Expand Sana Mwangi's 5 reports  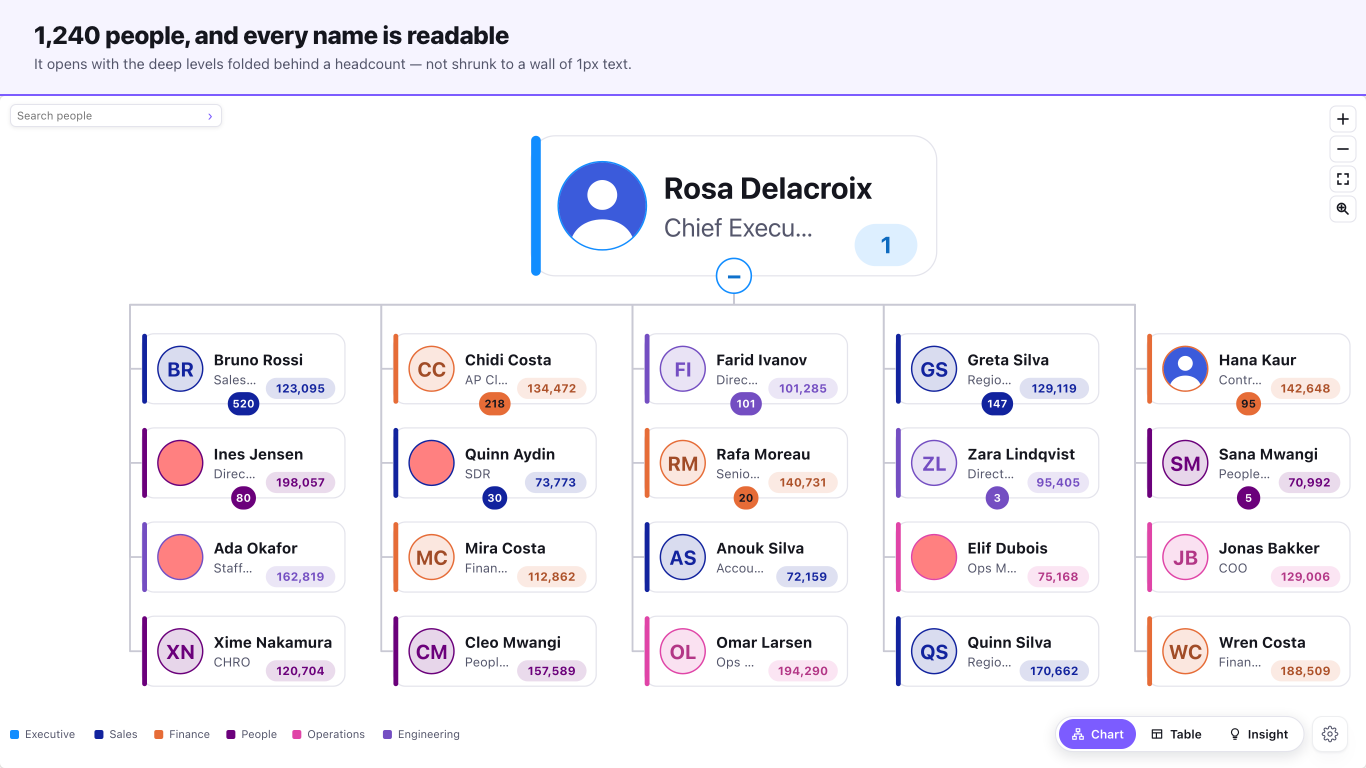coord(1247,498)
